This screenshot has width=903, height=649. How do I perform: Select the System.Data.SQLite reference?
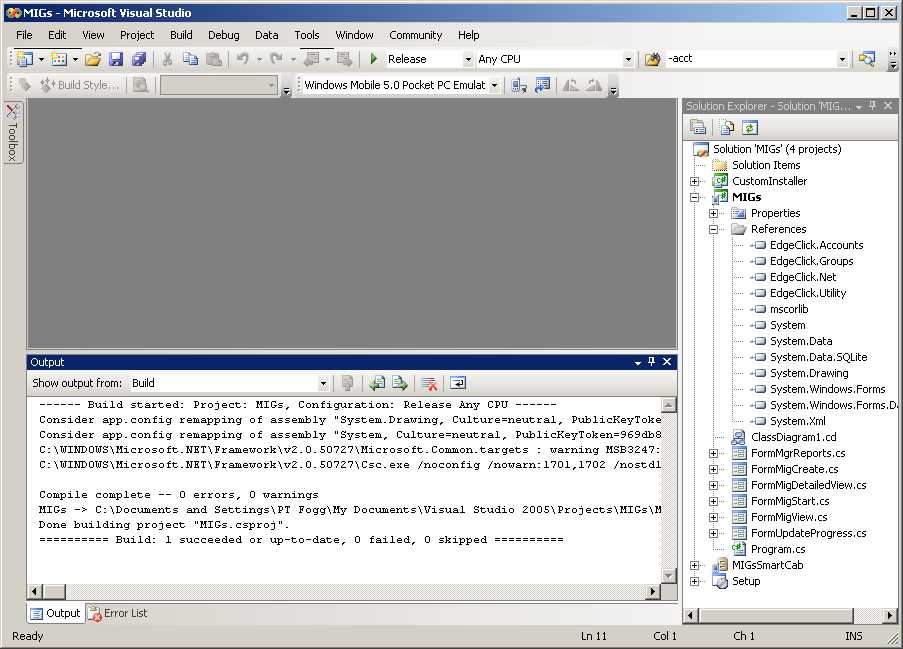click(x=818, y=357)
